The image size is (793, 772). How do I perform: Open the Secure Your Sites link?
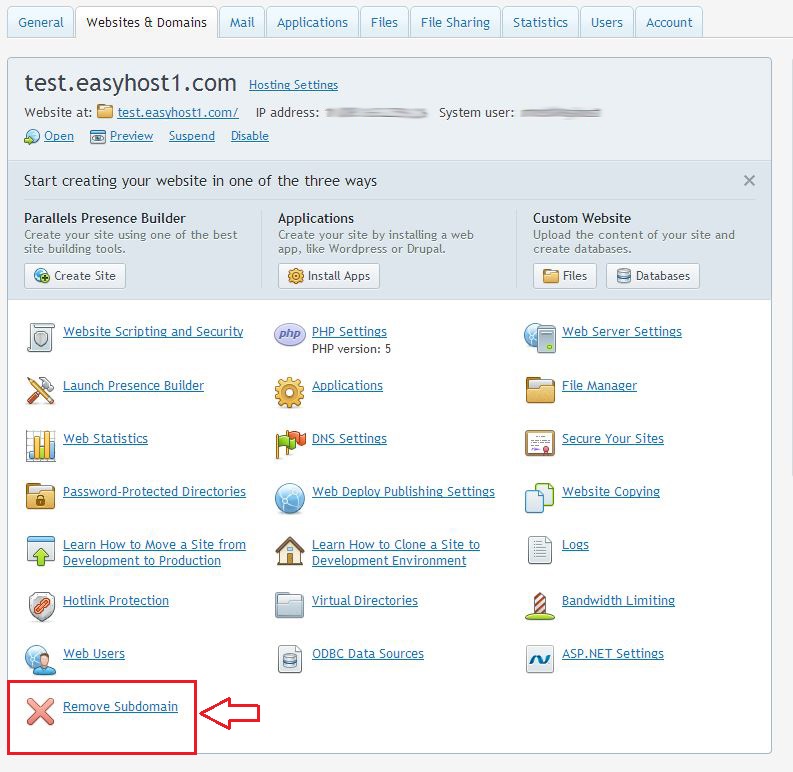coord(613,439)
